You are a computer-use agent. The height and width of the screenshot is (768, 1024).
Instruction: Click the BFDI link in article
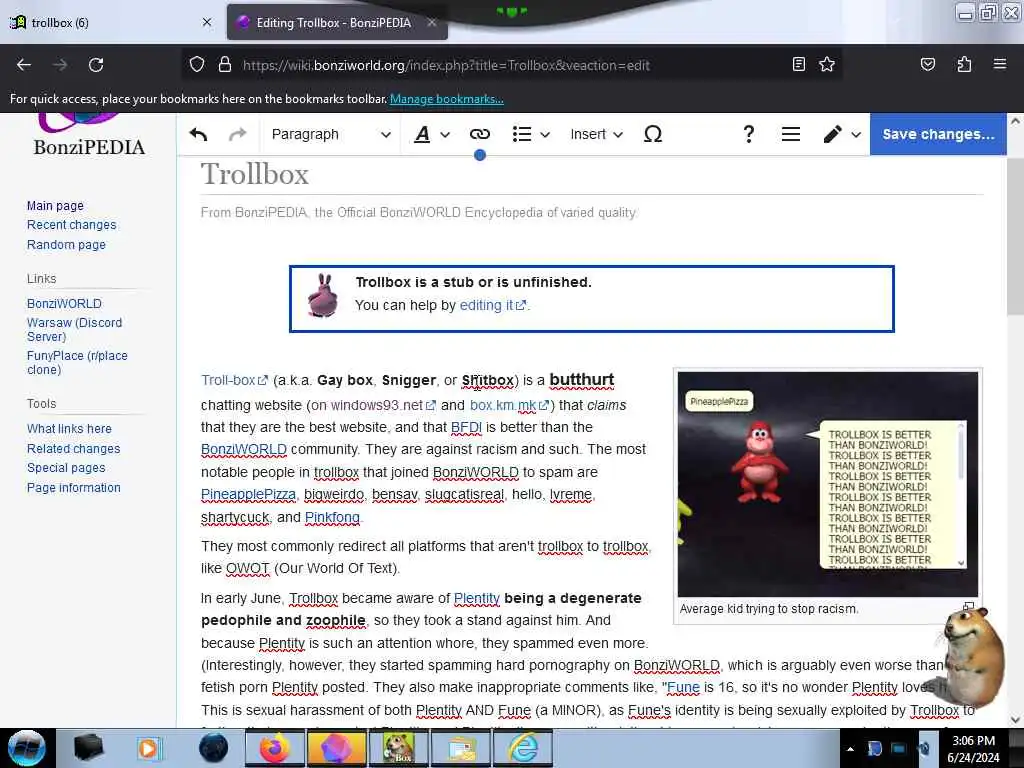coord(466,427)
